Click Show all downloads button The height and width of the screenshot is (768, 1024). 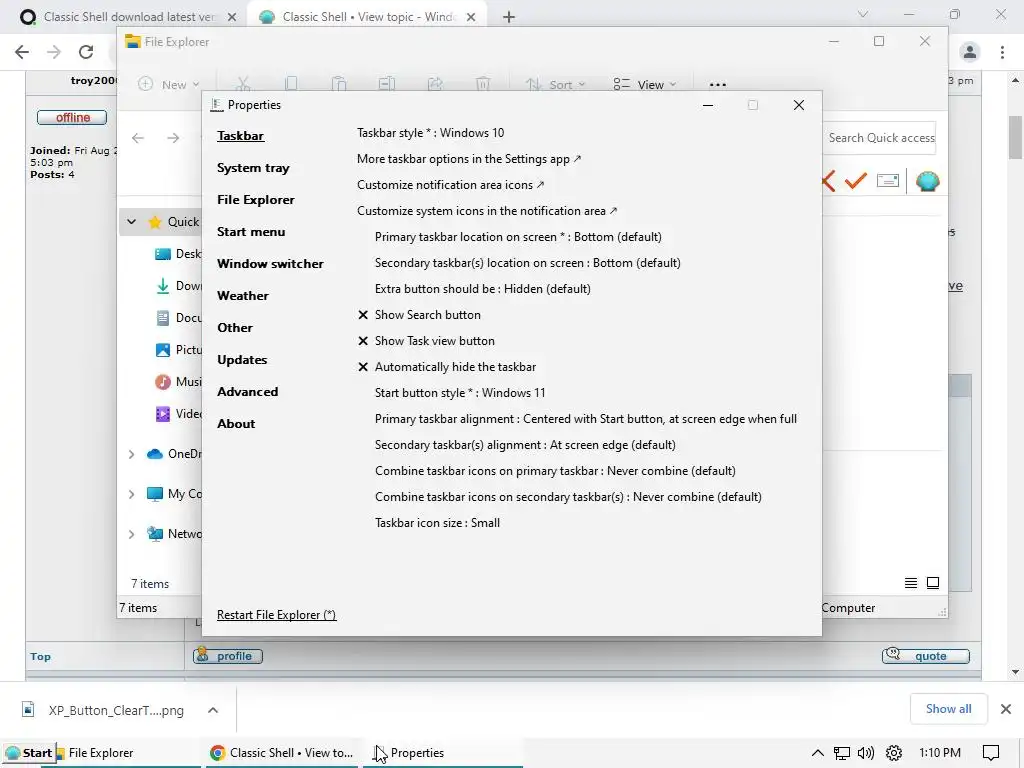click(x=948, y=709)
